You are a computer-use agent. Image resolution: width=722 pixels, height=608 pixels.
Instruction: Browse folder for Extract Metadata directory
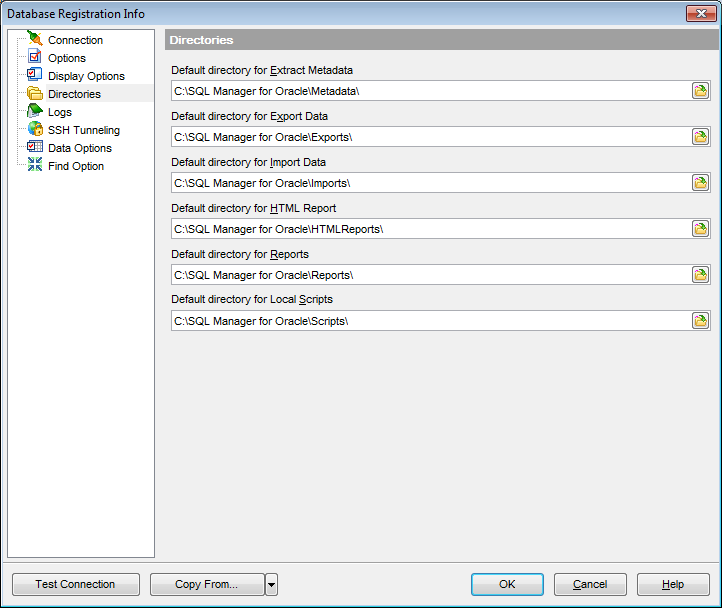pos(700,91)
